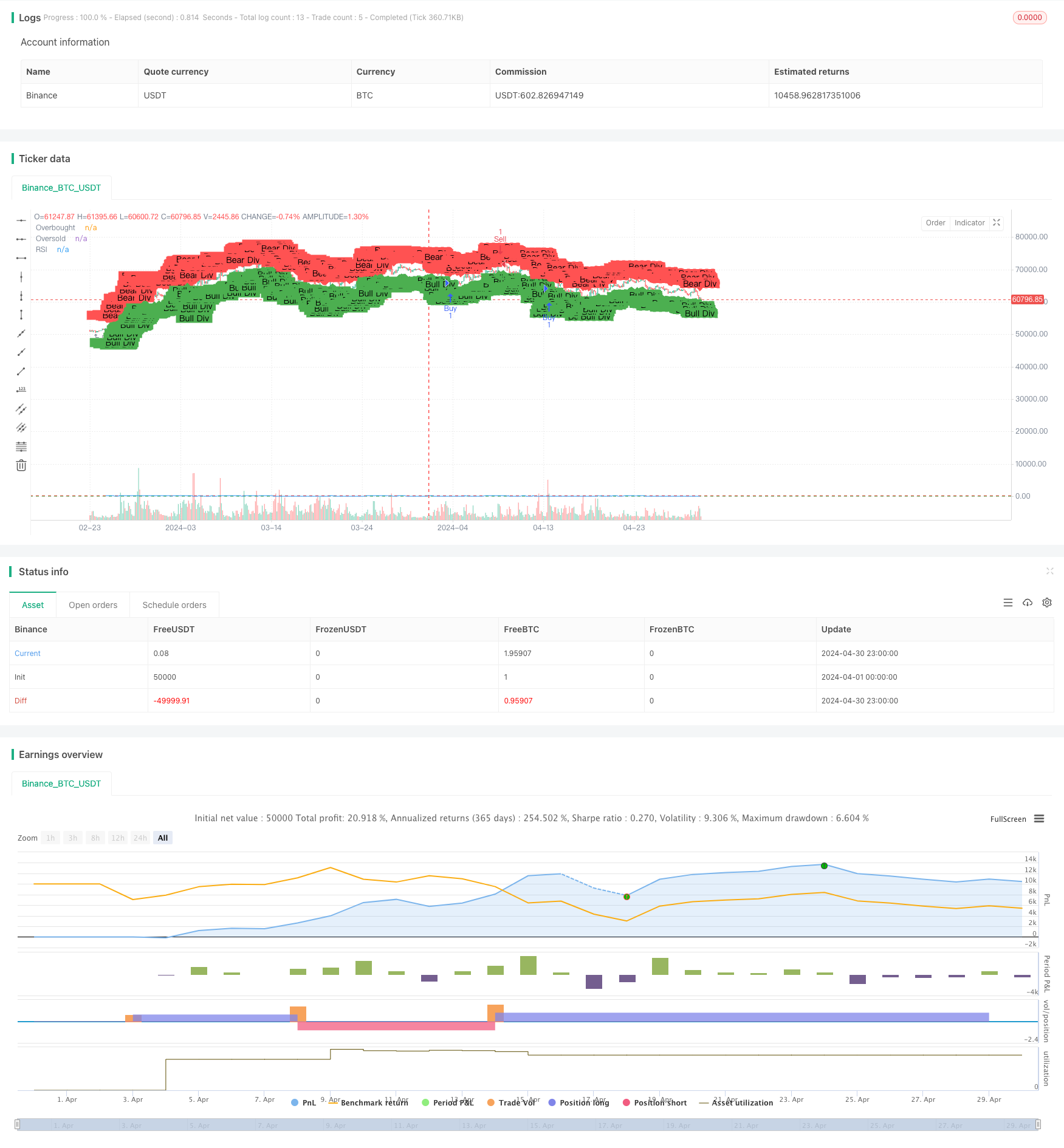Viewport: 1064px width, 1148px height.
Task: Toggle PnL series in chart legend
Action: [303, 1102]
